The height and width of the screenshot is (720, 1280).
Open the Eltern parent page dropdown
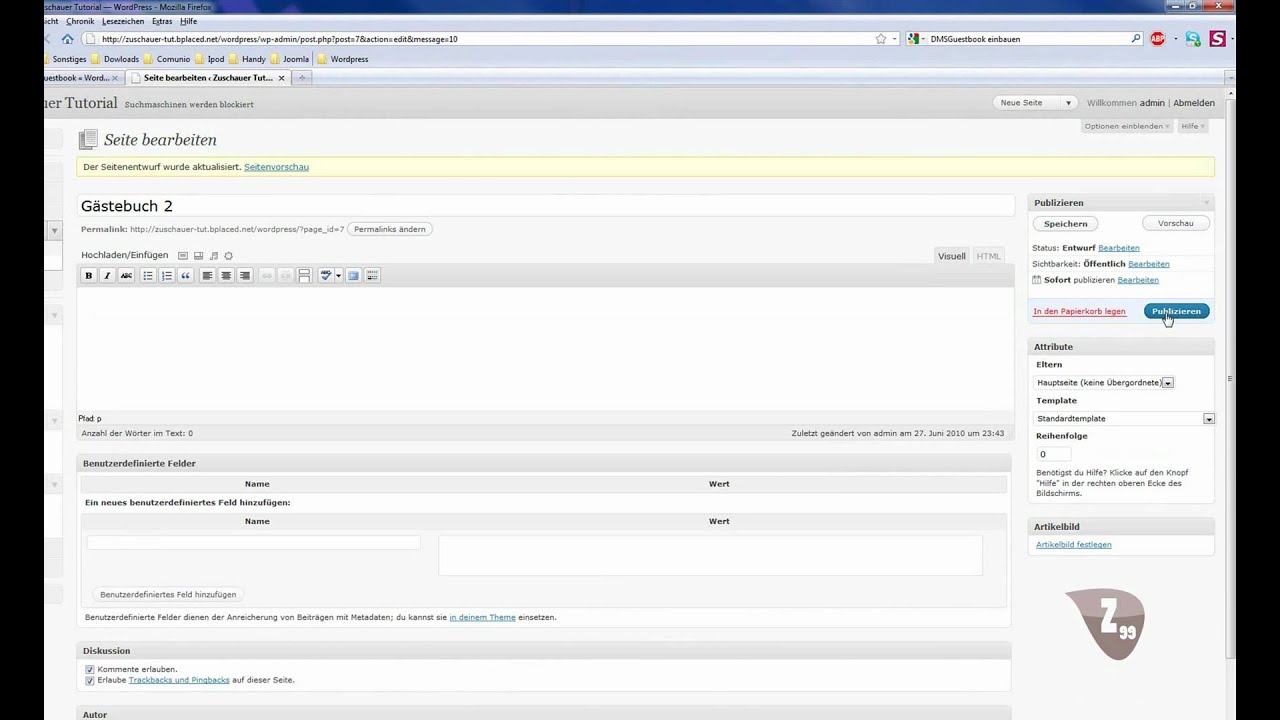pos(1104,382)
